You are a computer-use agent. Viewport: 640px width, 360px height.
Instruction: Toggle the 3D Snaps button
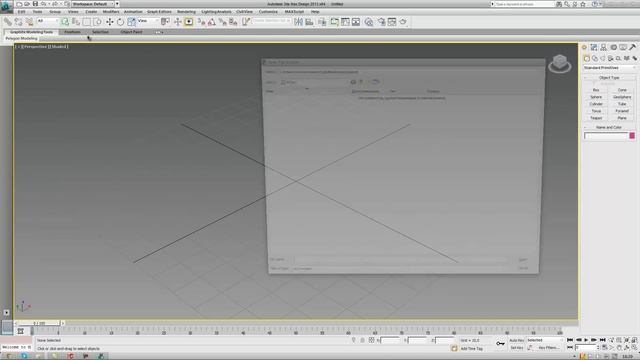click(x=202, y=22)
